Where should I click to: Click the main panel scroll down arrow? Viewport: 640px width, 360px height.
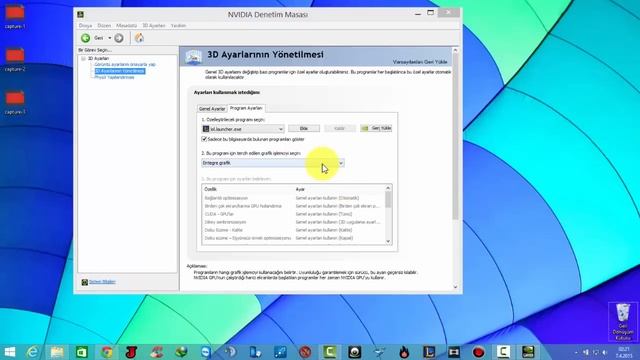[456, 287]
